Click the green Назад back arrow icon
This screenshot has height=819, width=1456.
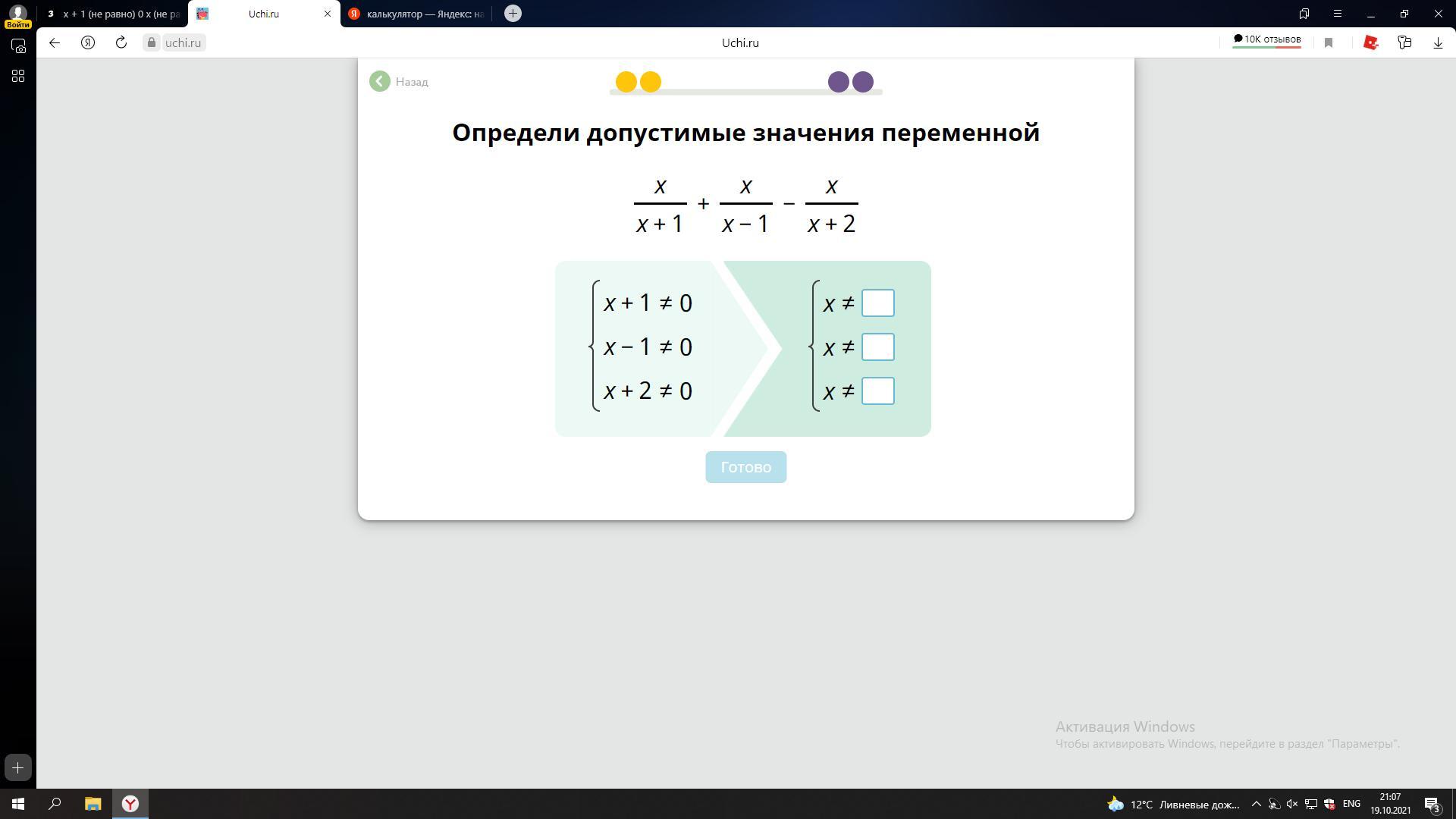coord(380,81)
